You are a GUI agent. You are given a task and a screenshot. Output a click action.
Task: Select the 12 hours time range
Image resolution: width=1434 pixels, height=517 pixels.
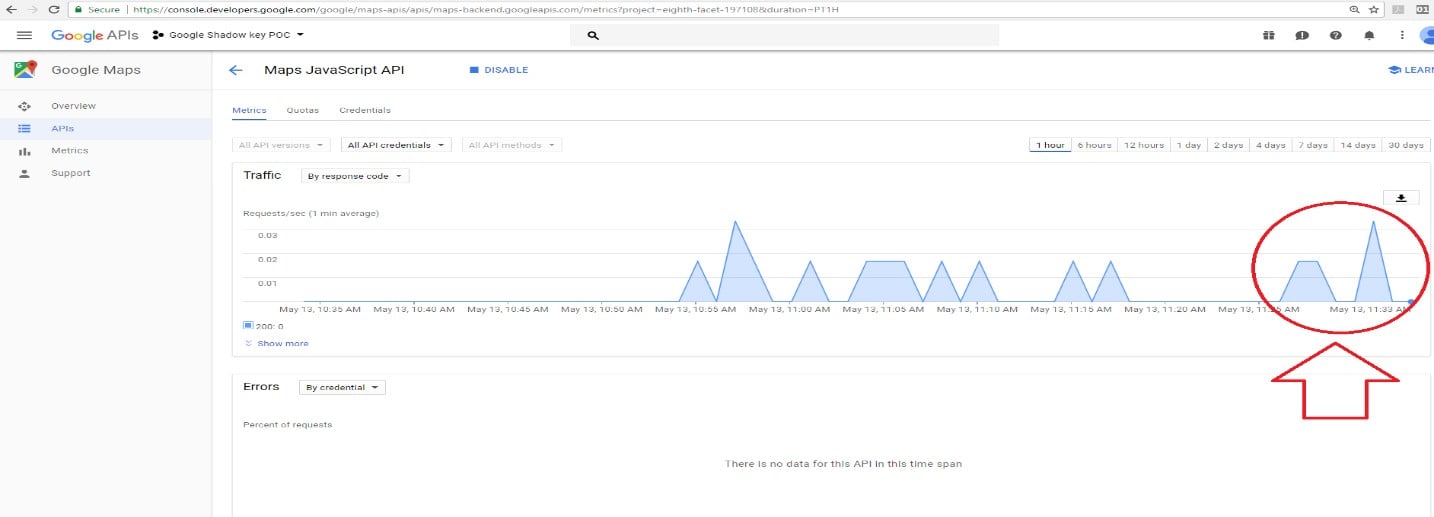(1144, 145)
